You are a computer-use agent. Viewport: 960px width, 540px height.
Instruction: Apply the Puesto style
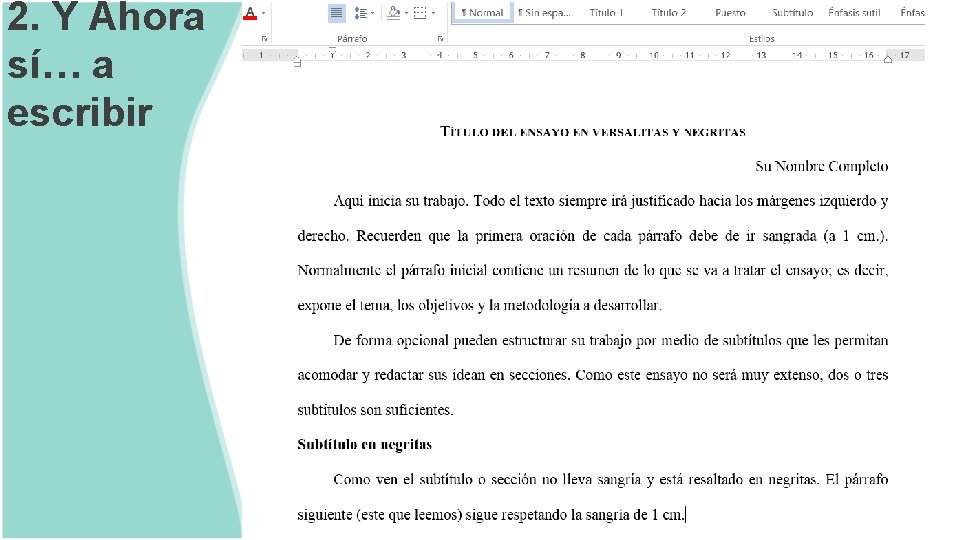click(730, 12)
